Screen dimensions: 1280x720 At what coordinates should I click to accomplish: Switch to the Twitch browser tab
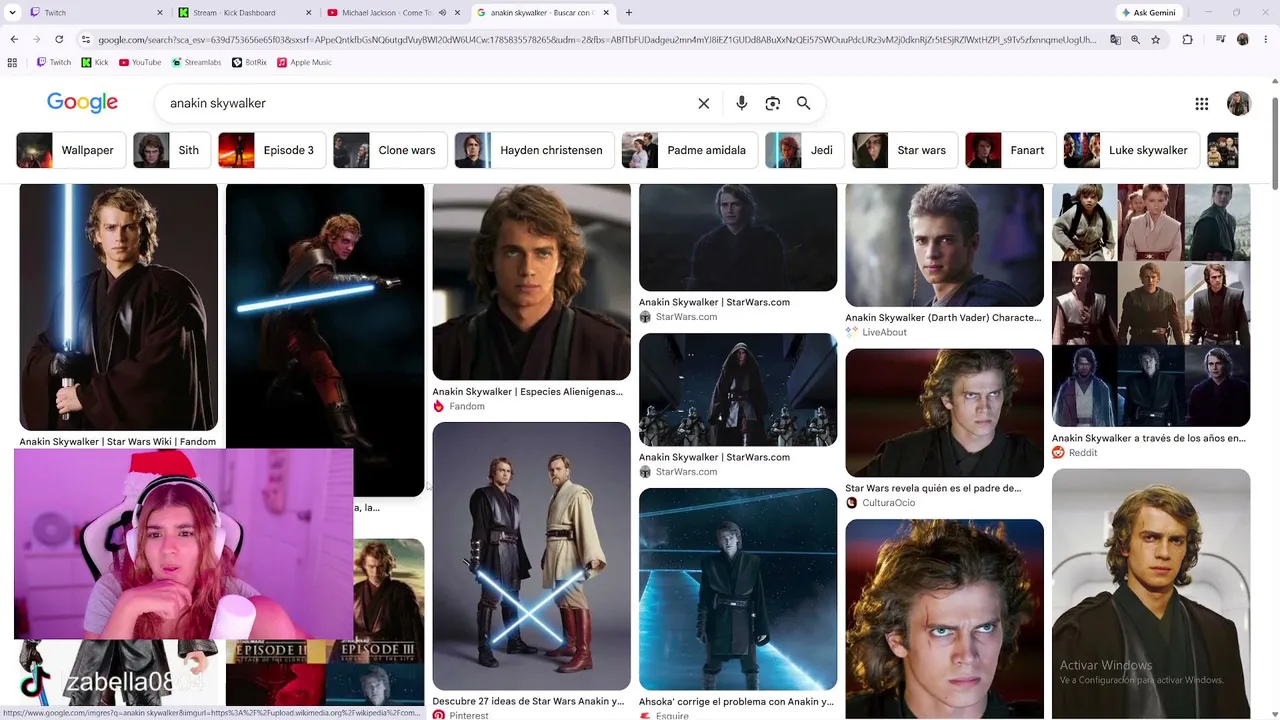[96, 13]
